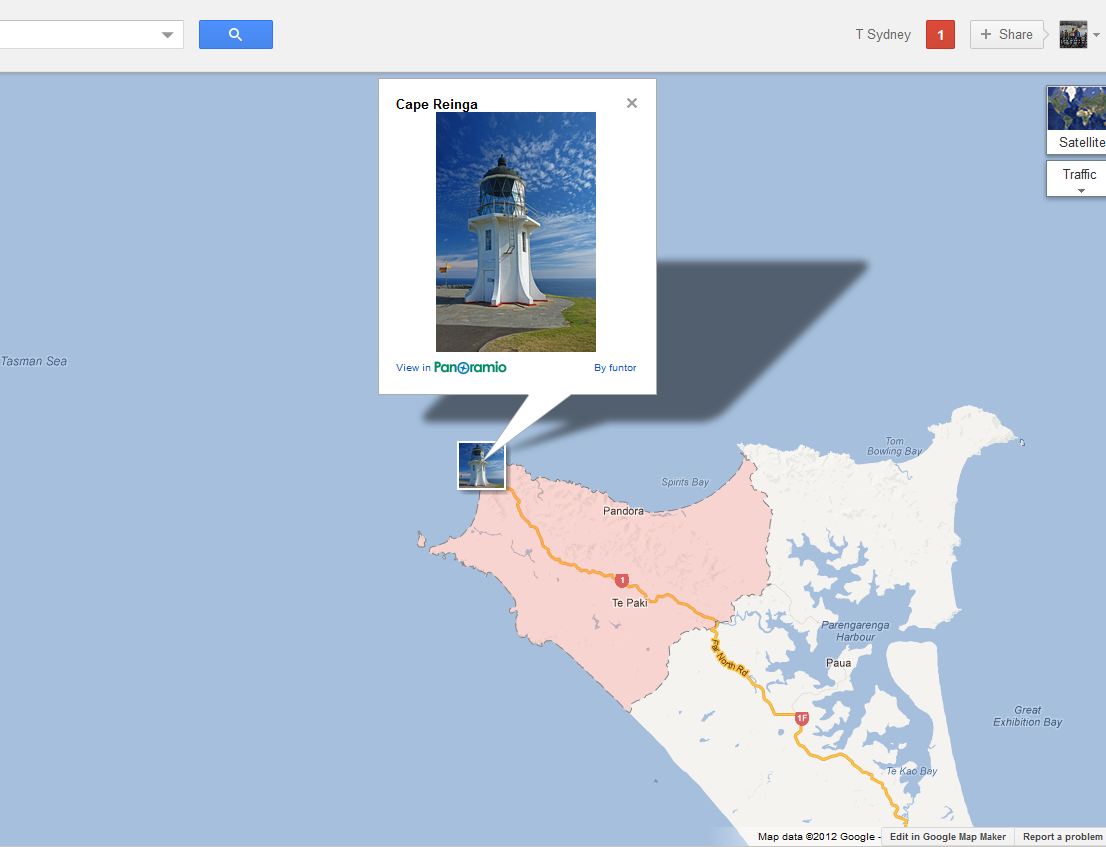Open the large lighthouse photo
Screen dimensions: 1106x847
pos(516,232)
